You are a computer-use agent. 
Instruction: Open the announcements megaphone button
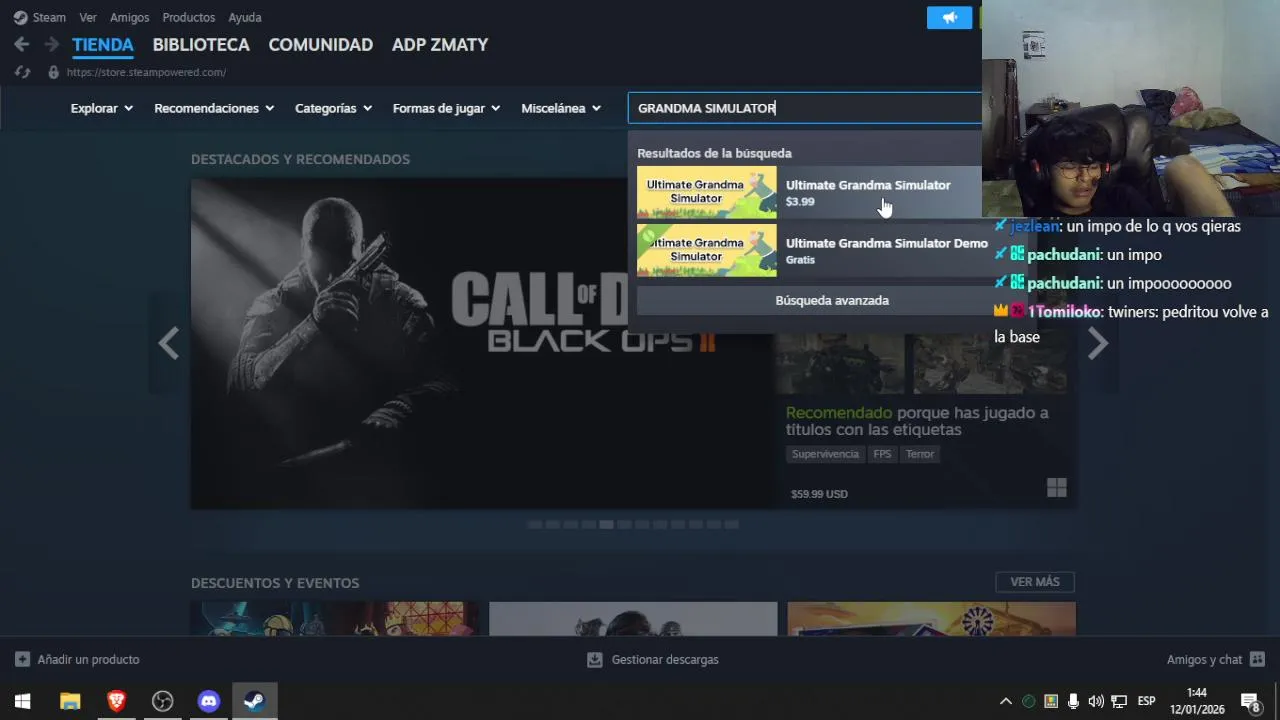(949, 17)
